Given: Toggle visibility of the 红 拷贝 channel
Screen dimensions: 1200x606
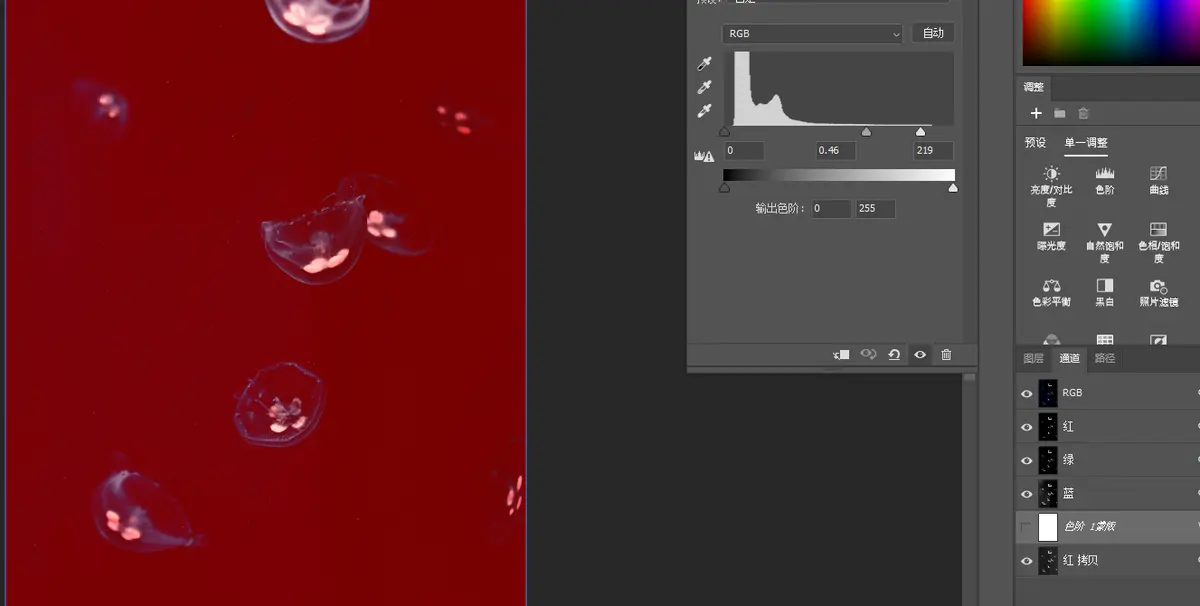Looking at the screenshot, I should click(x=1026, y=561).
